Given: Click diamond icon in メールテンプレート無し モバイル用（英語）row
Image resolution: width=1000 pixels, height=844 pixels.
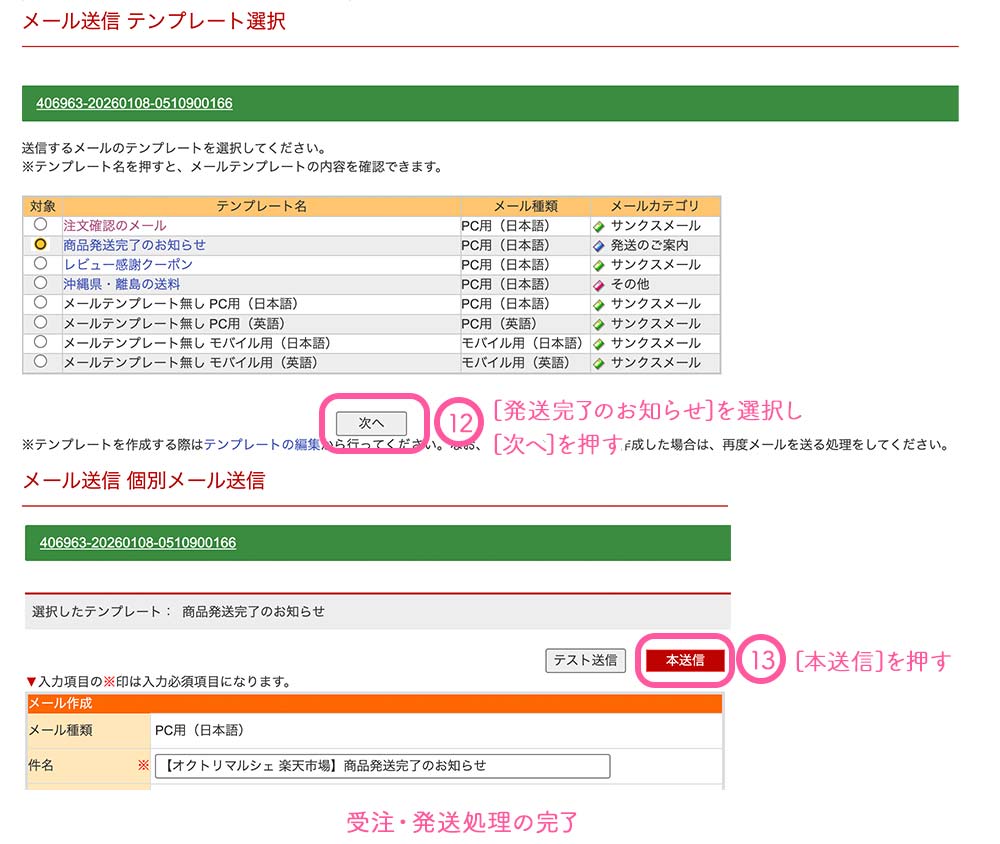Looking at the screenshot, I should coord(599,363).
